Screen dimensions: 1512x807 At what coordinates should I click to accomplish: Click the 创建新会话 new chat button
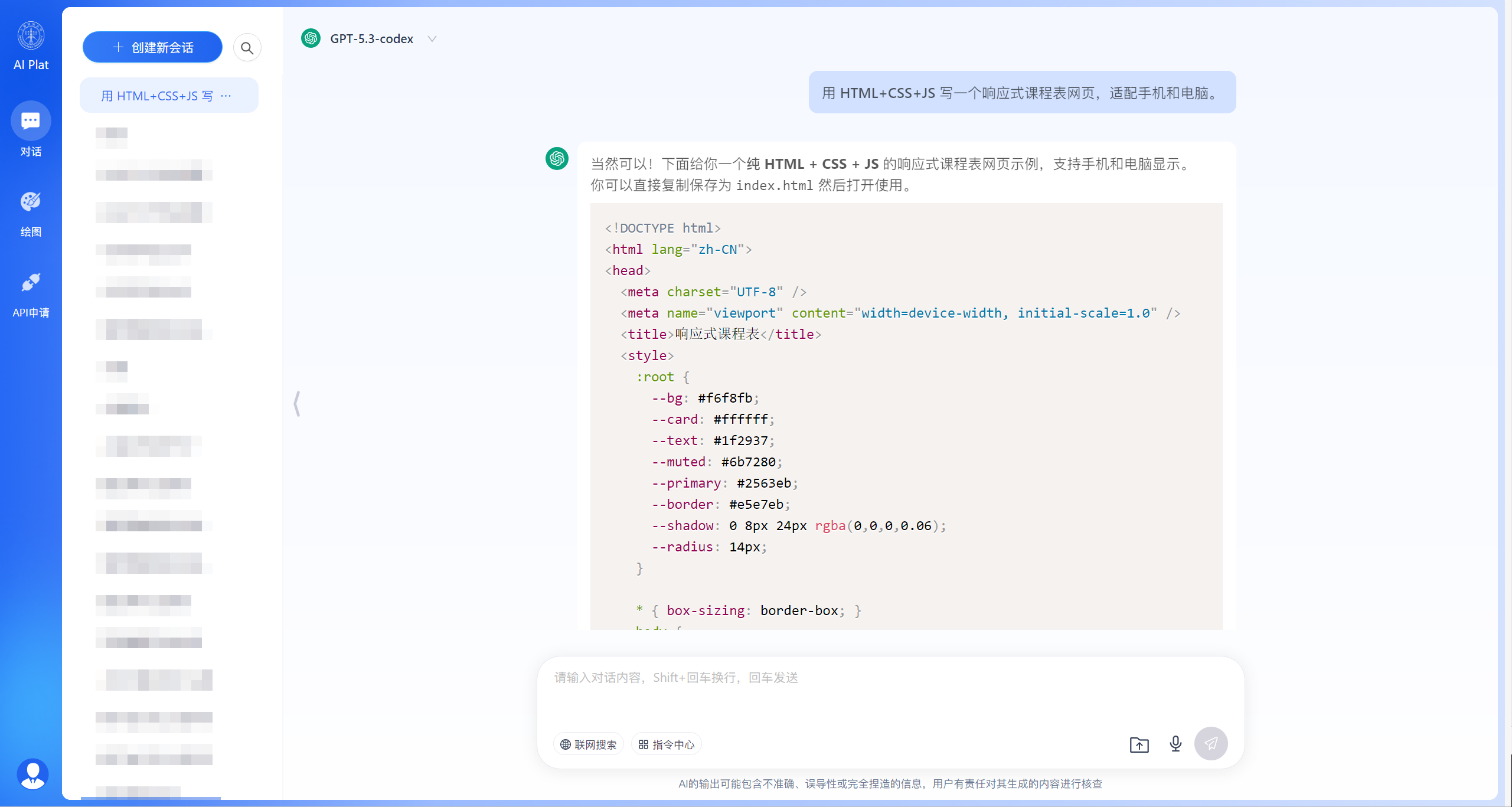pyautogui.click(x=152, y=47)
